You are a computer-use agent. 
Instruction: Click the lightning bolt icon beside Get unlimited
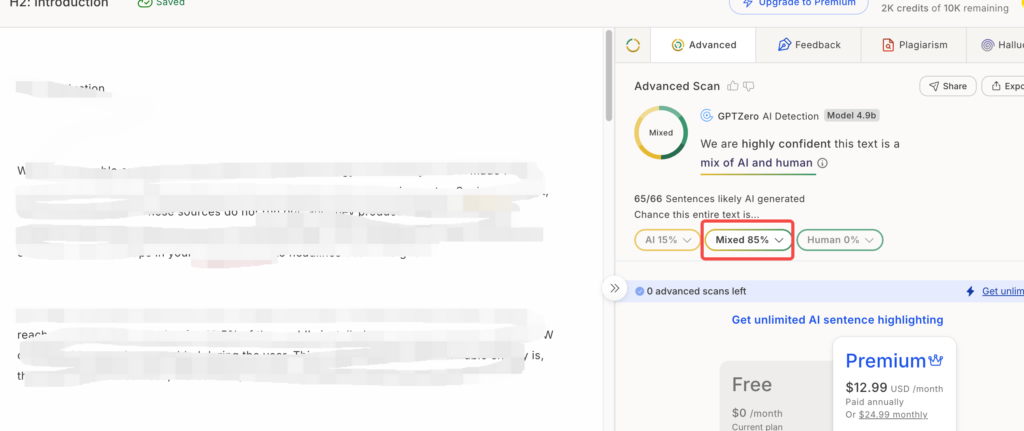pos(970,291)
